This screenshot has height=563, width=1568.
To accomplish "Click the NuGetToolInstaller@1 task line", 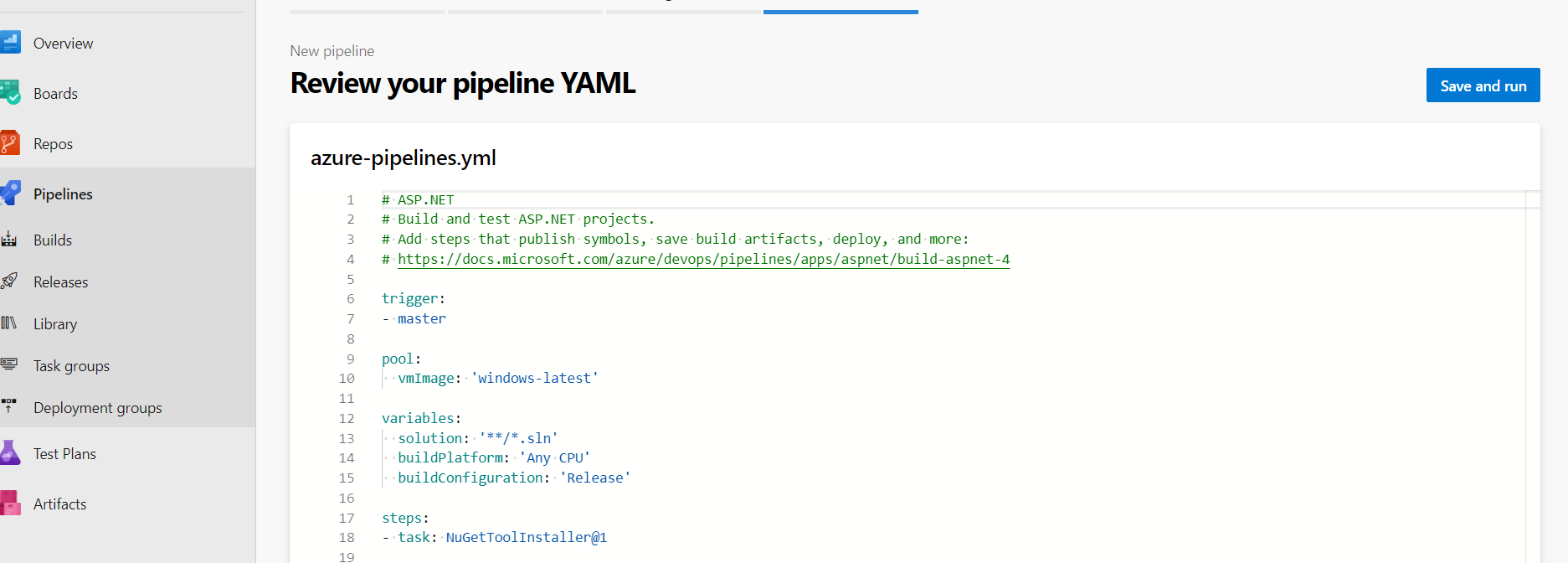I will click(x=494, y=537).
